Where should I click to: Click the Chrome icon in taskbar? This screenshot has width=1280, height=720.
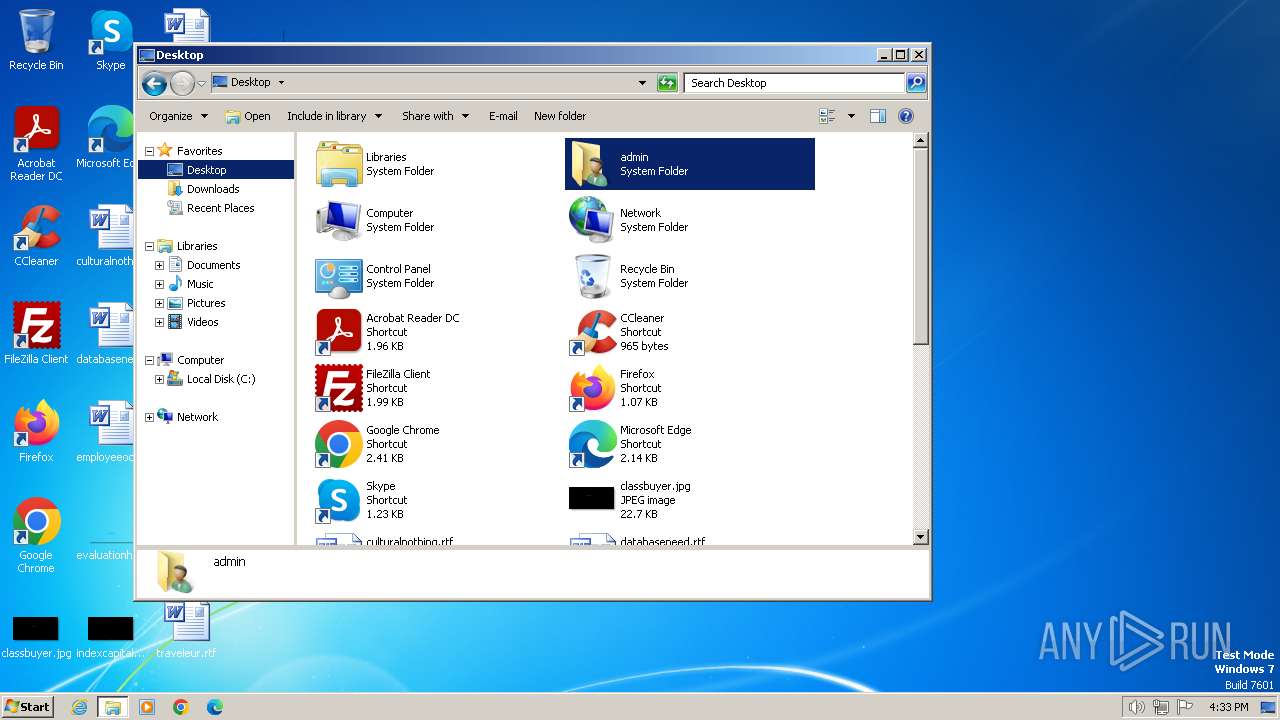coord(181,707)
